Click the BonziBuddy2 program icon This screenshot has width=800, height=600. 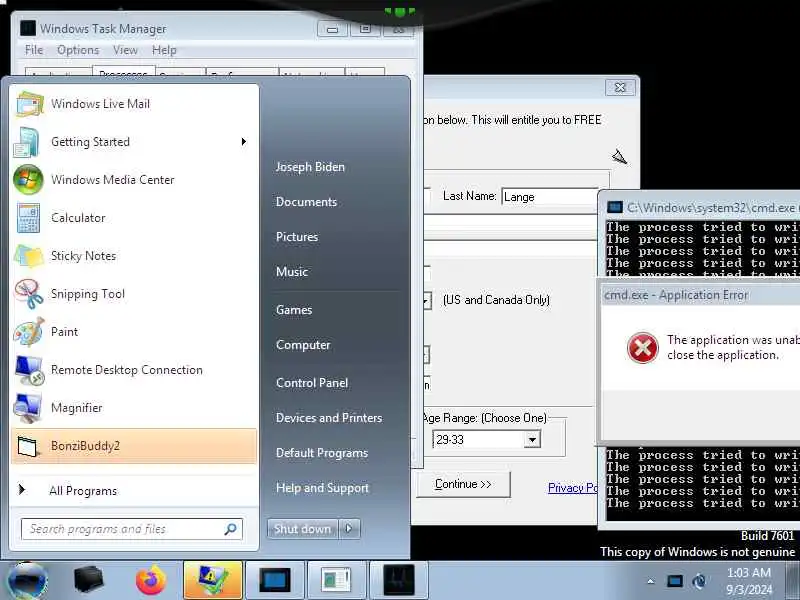[27, 446]
